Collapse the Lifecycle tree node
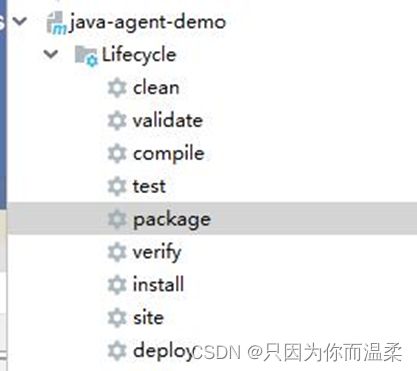The height and width of the screenshot is (371, 417). pos(51,54)
